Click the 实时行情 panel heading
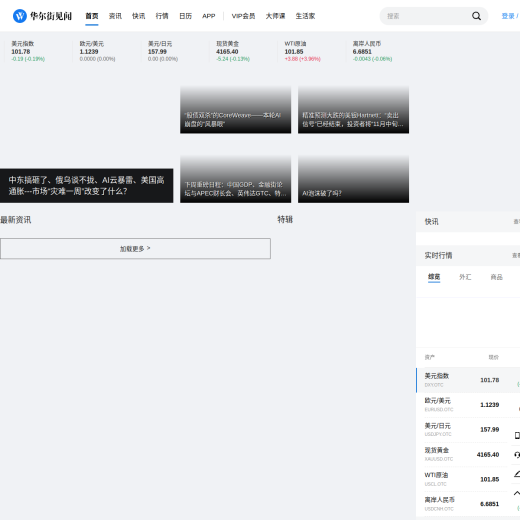520x520 pixels. (x=438, y=256)
